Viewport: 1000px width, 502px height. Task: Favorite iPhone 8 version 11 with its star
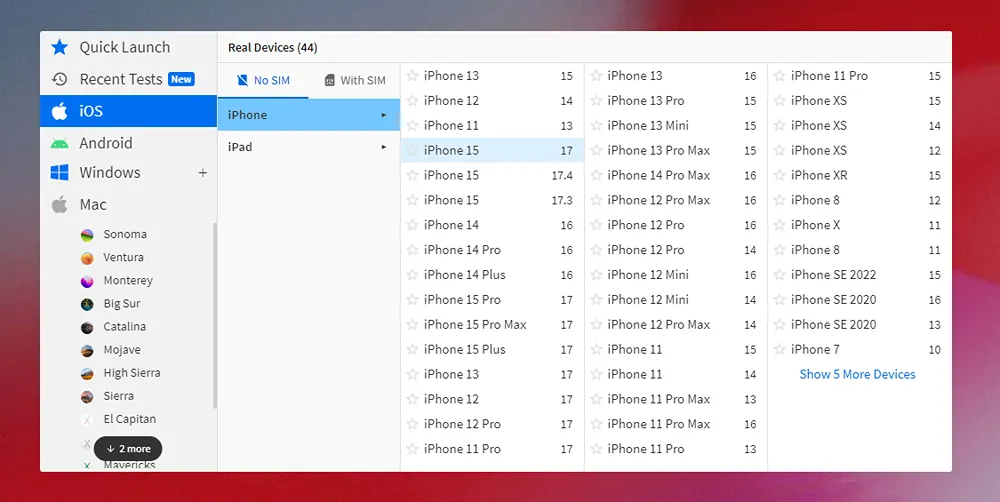(x=779, y=249)
